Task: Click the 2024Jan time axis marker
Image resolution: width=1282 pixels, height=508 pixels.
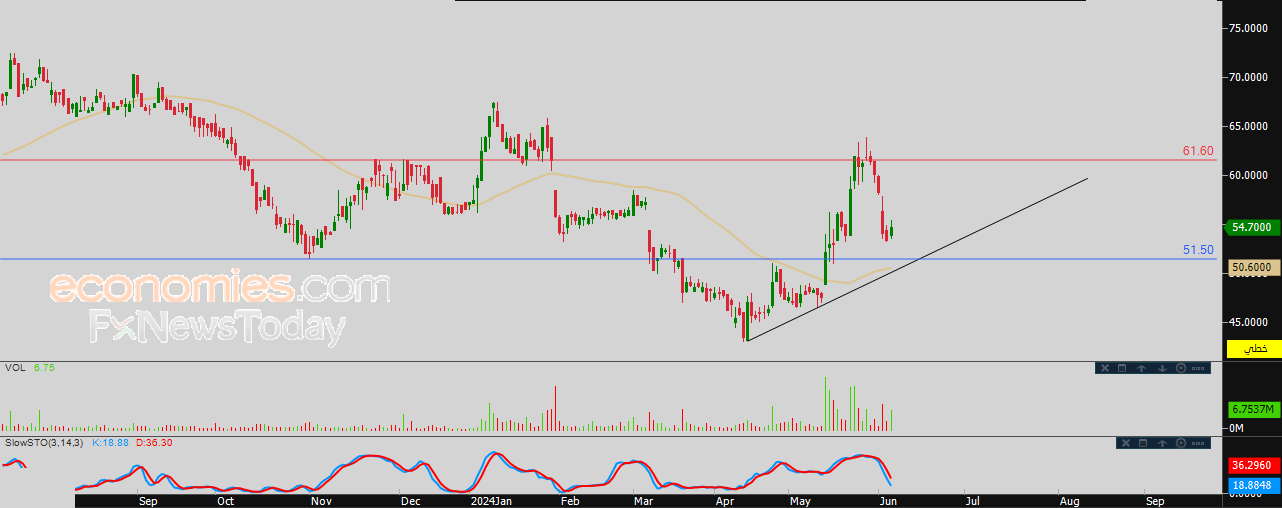Action: coord(492,499)
